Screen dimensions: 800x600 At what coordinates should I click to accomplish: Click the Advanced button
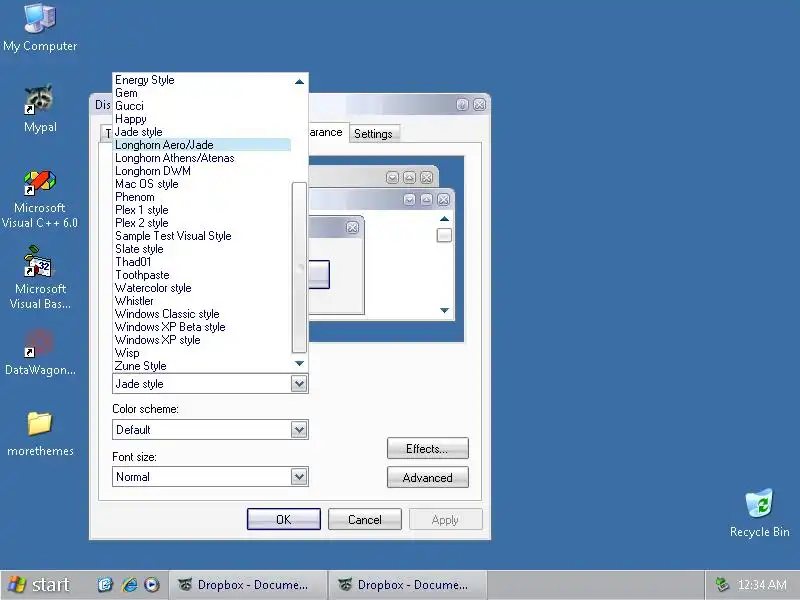(428, 478)
